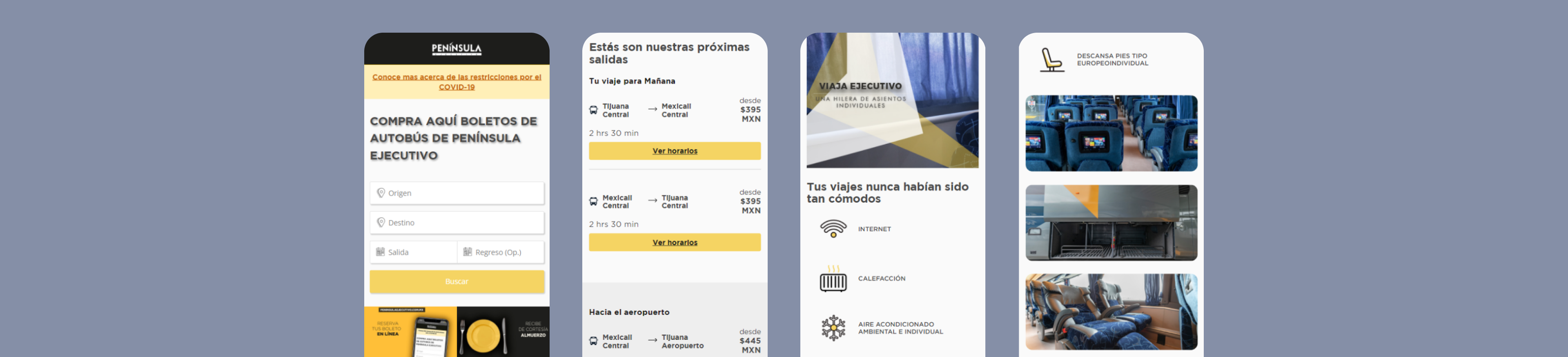Click 'AIRE ACONDICIONADO AMBIENTAL E INDIVIDUAL' label
The height and width of the screenshot is (357, 1568).
[900, 328]
